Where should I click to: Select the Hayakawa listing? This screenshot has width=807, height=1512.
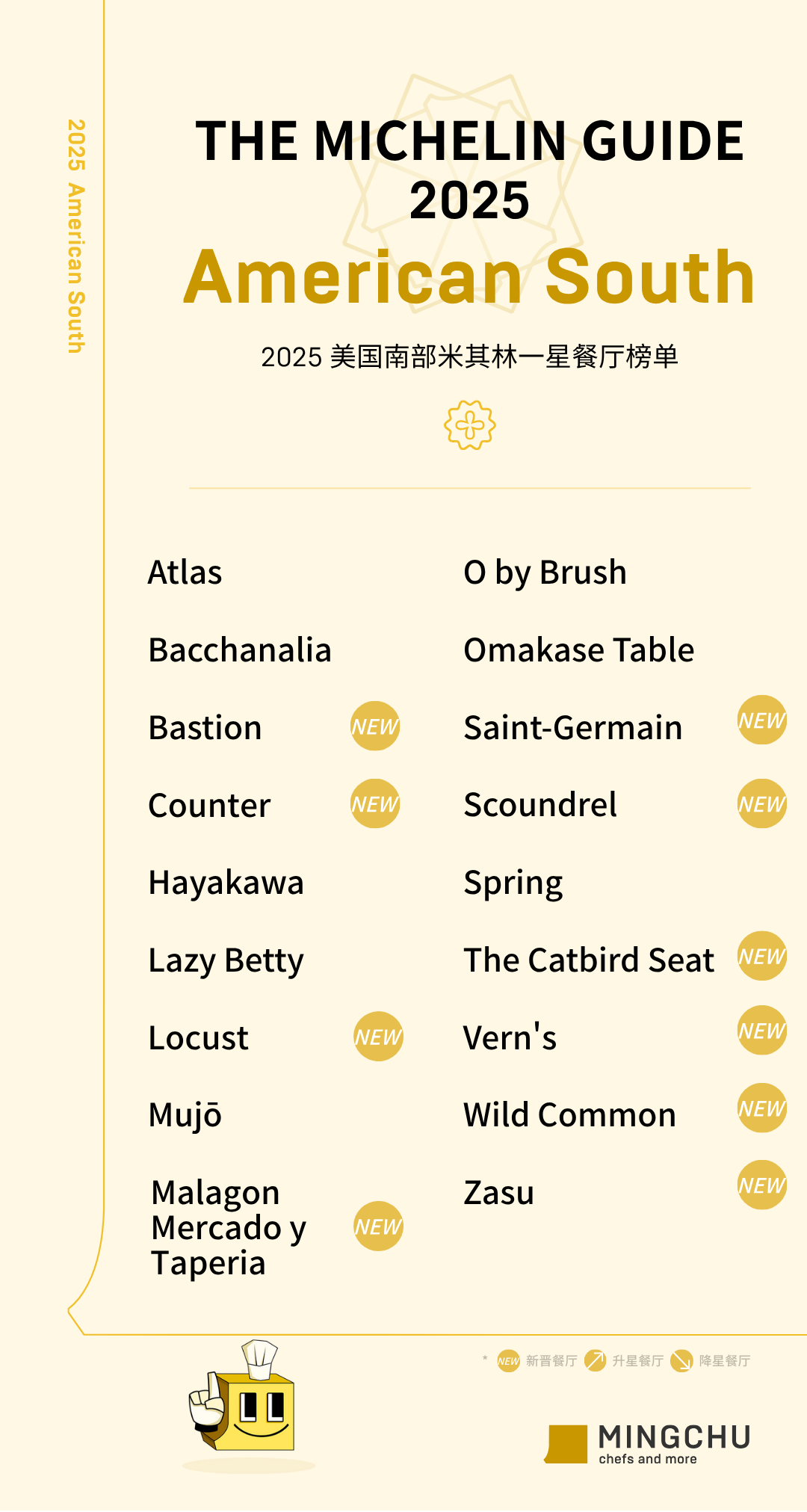point(226,883)
